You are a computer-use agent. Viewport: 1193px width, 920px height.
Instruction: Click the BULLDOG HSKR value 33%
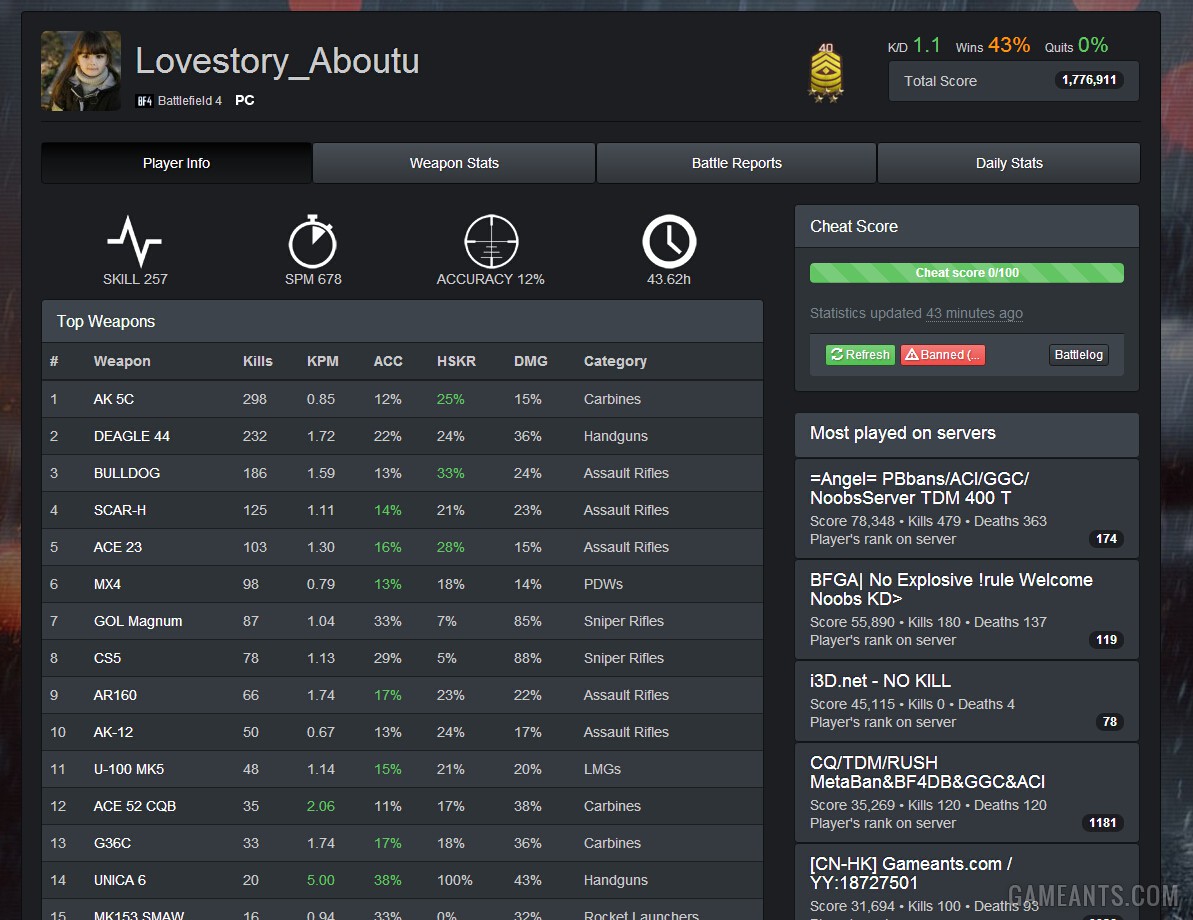pyautogui.click(x=450, y=473)
